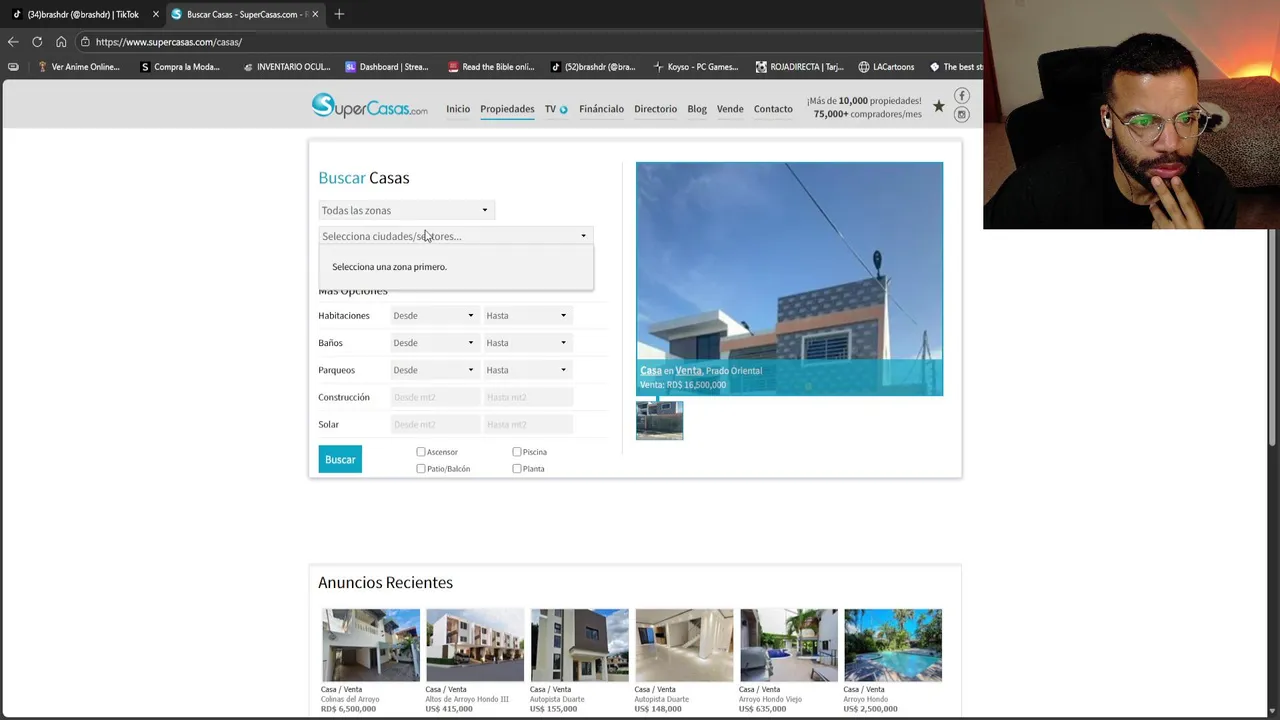Enable the Patio/Balcón checkbox

tap(421, 468)
